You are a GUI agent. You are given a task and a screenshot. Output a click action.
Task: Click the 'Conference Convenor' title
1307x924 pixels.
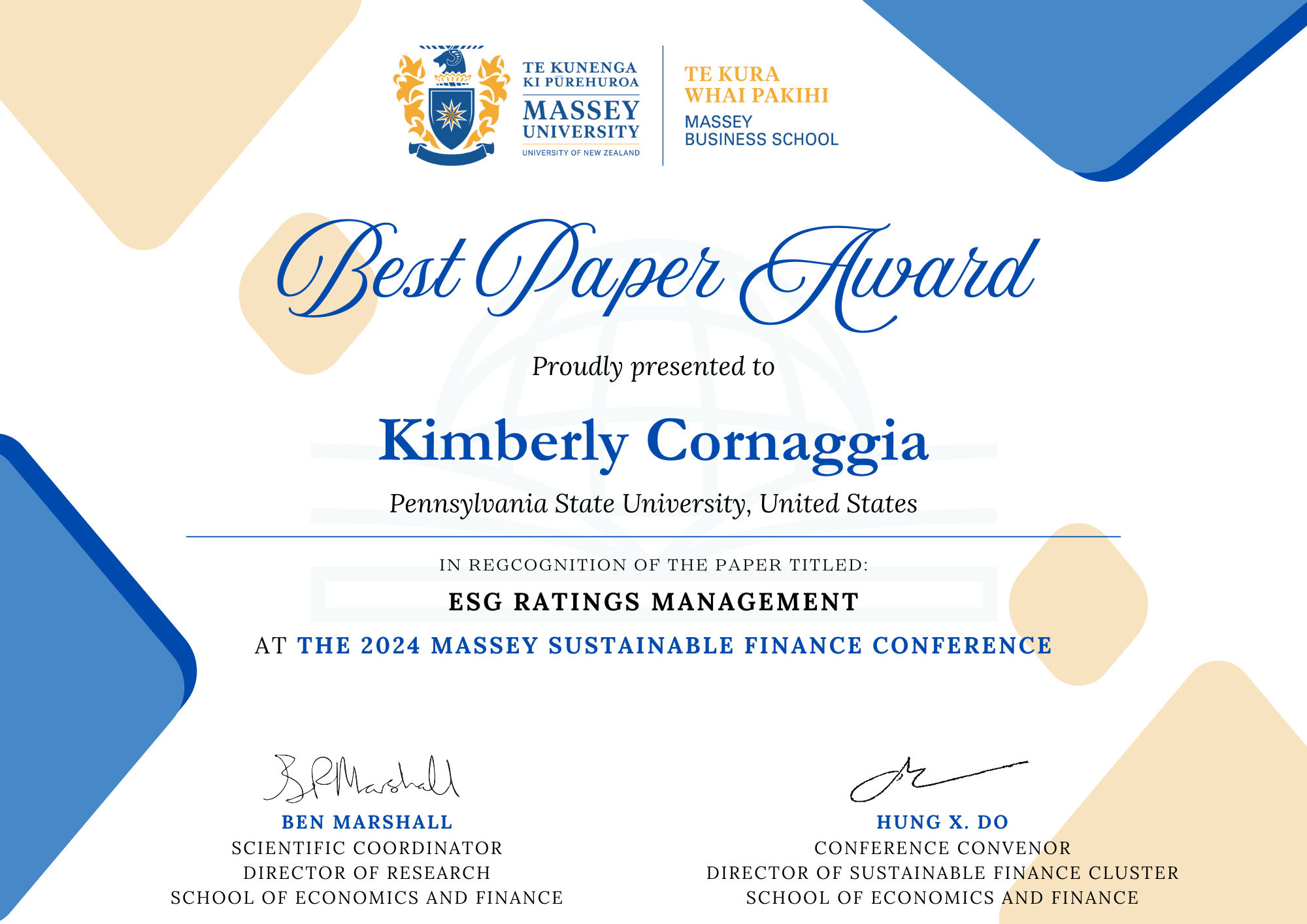click(943, 848)
